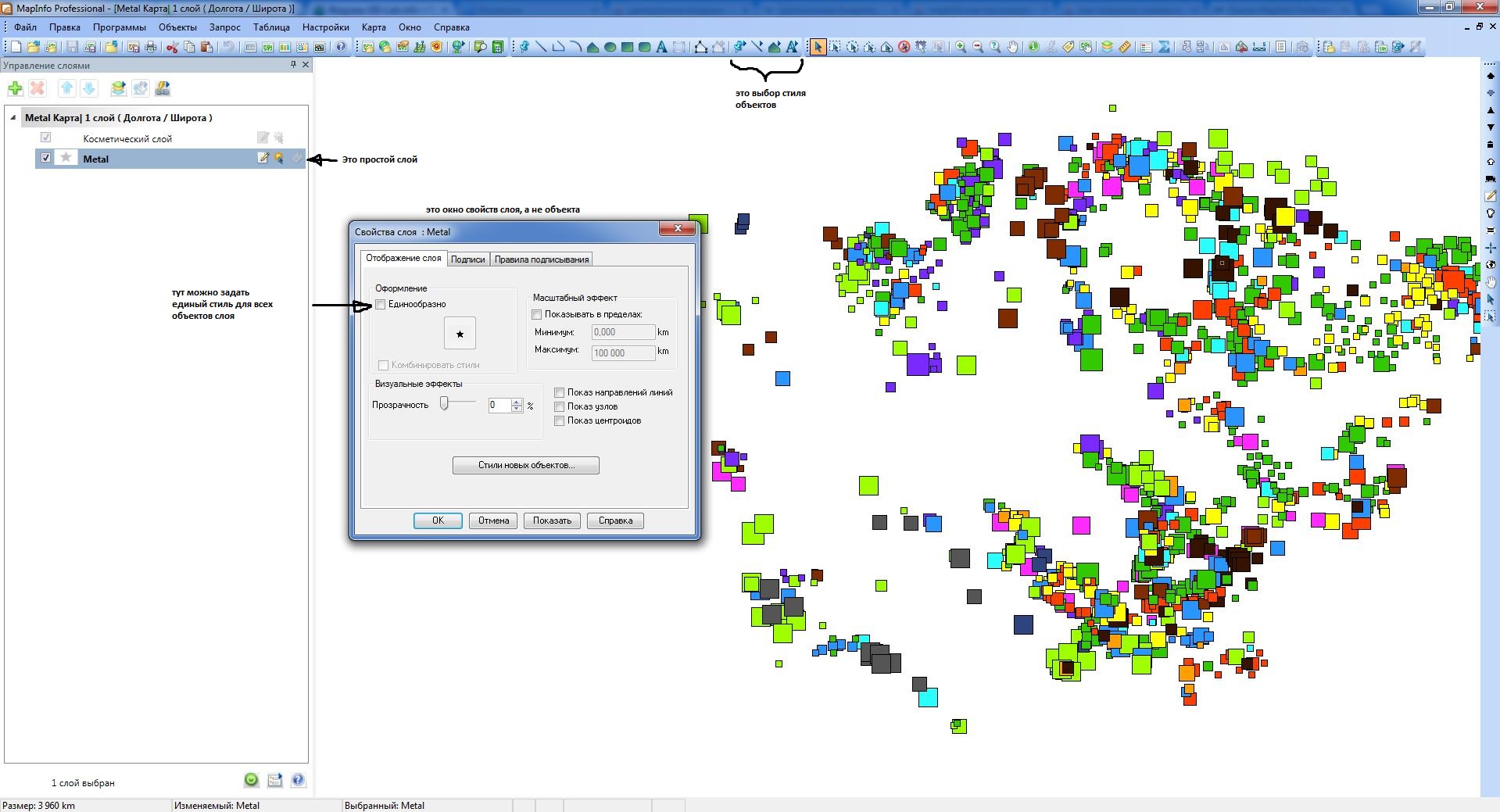Click the green plus add layer icon

point(15,88)
